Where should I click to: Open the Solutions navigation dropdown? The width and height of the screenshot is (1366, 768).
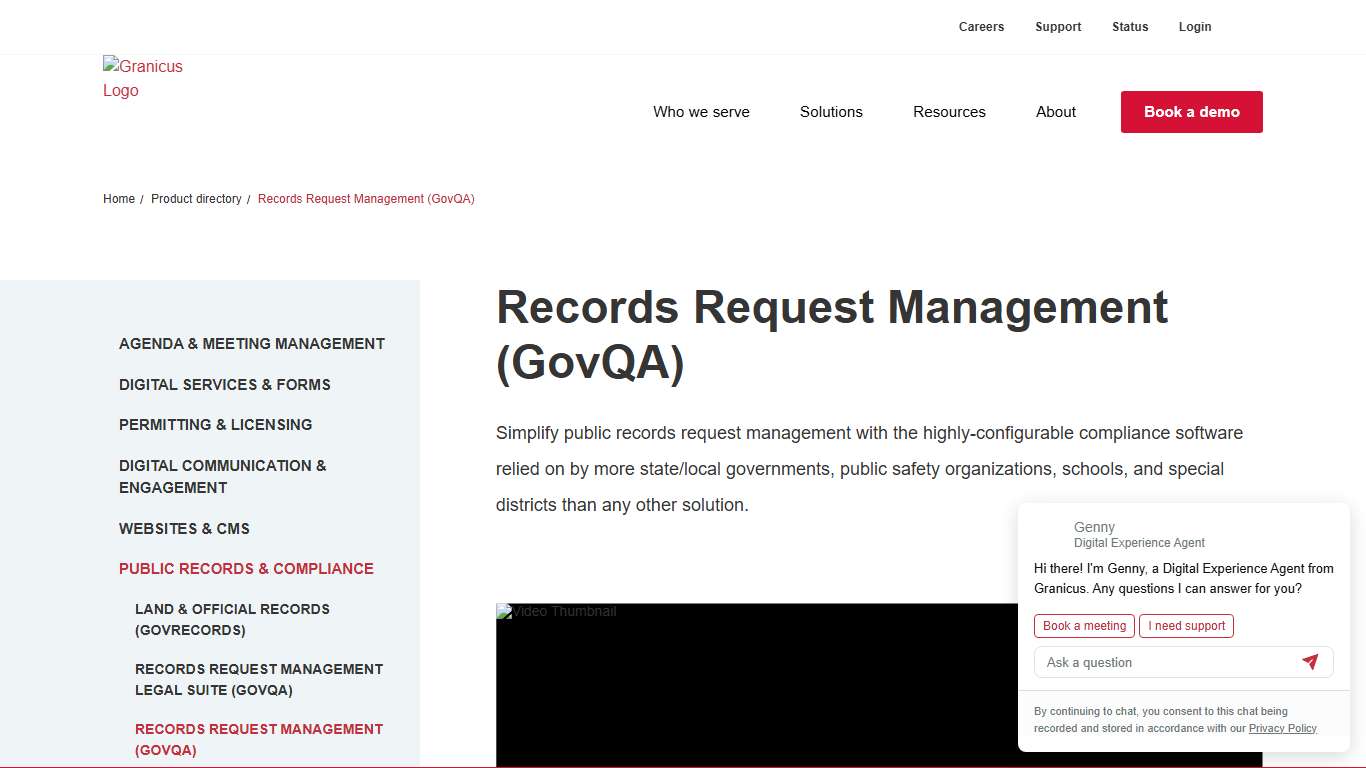(831, 112)
